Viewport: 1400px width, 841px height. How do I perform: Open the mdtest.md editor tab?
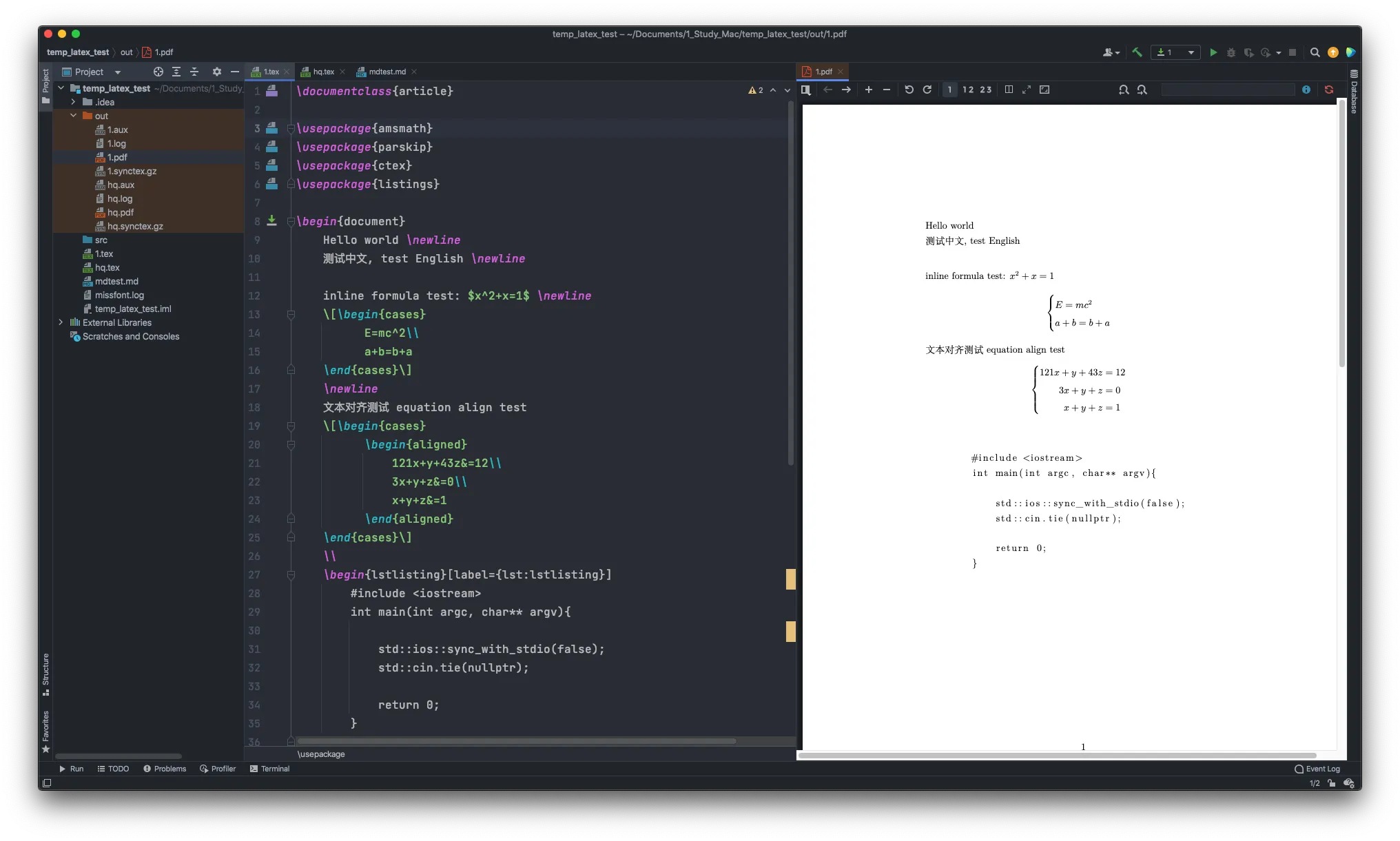[x=387, y=72]
